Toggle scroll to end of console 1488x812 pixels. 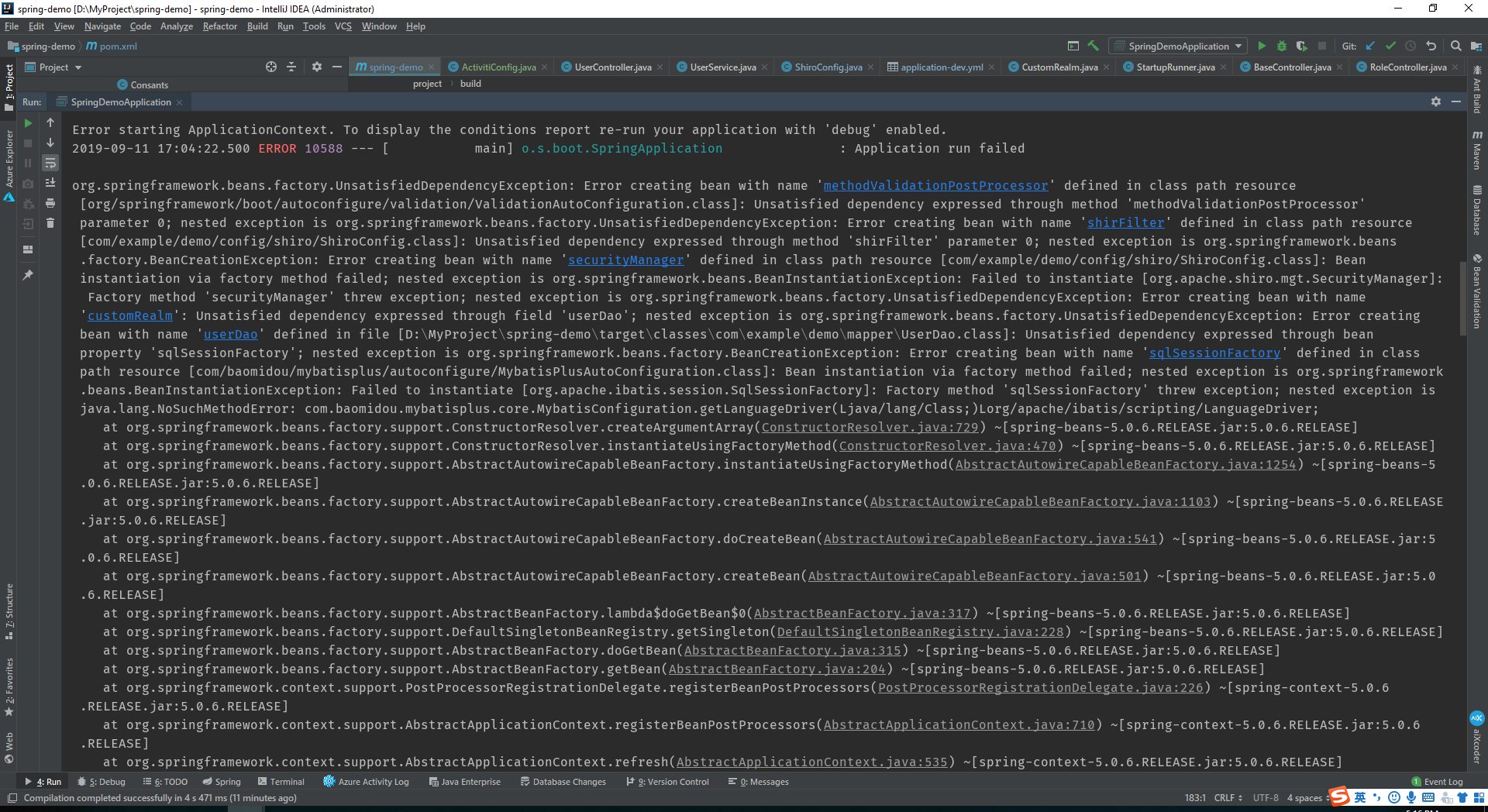tap(50, 183)
